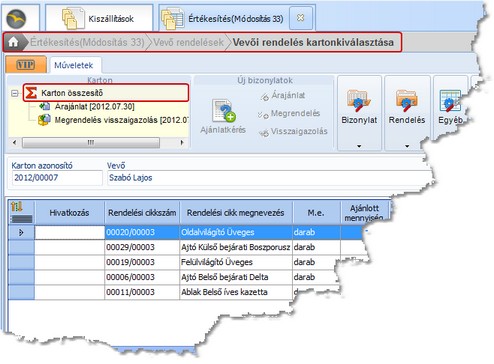The width and height of the screenshot is (494, 364).
Task: Click the grid sort/column chooser icon
Action: tap(17, 207)
